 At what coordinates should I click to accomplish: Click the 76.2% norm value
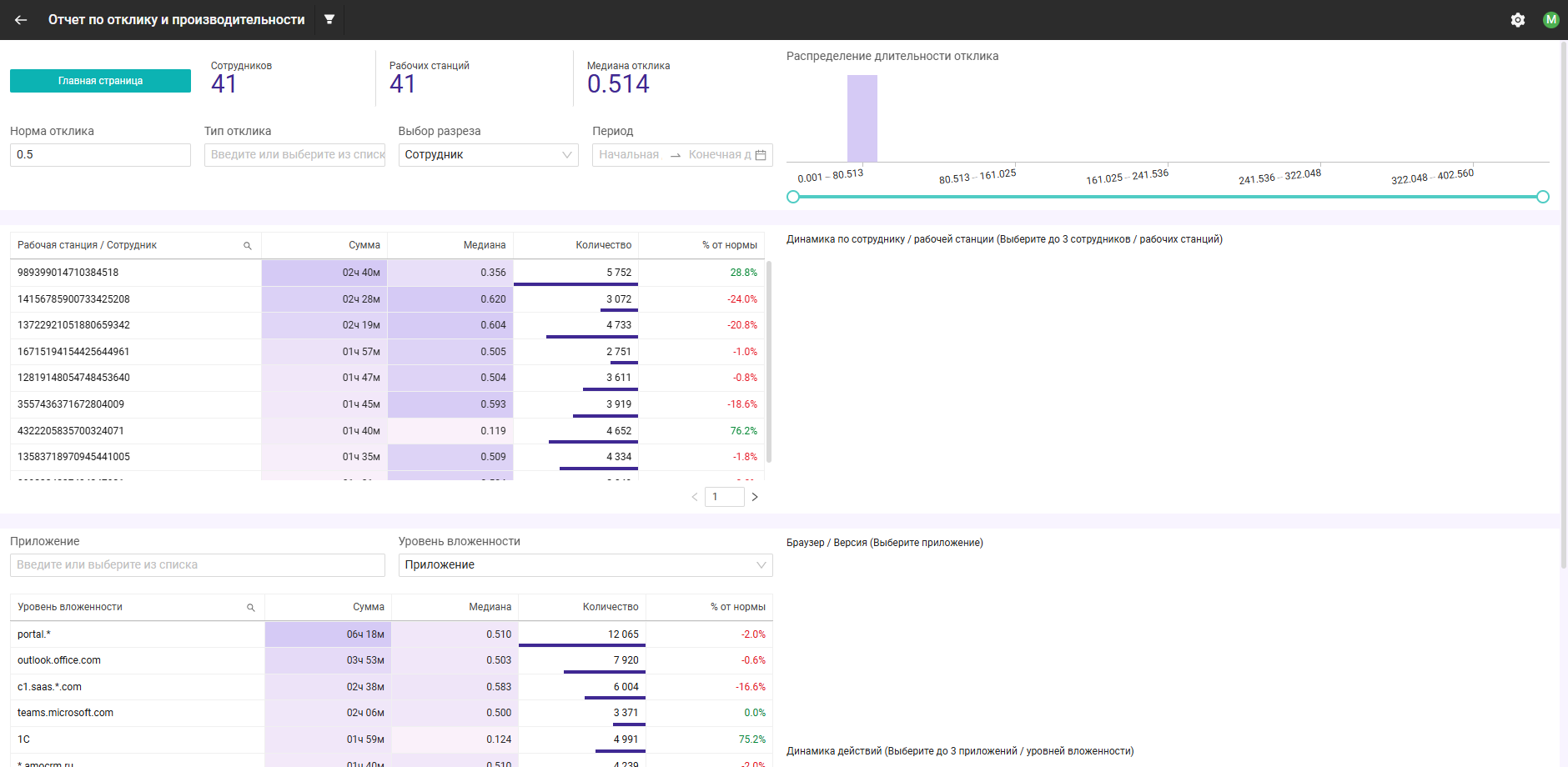pos(744,431)
